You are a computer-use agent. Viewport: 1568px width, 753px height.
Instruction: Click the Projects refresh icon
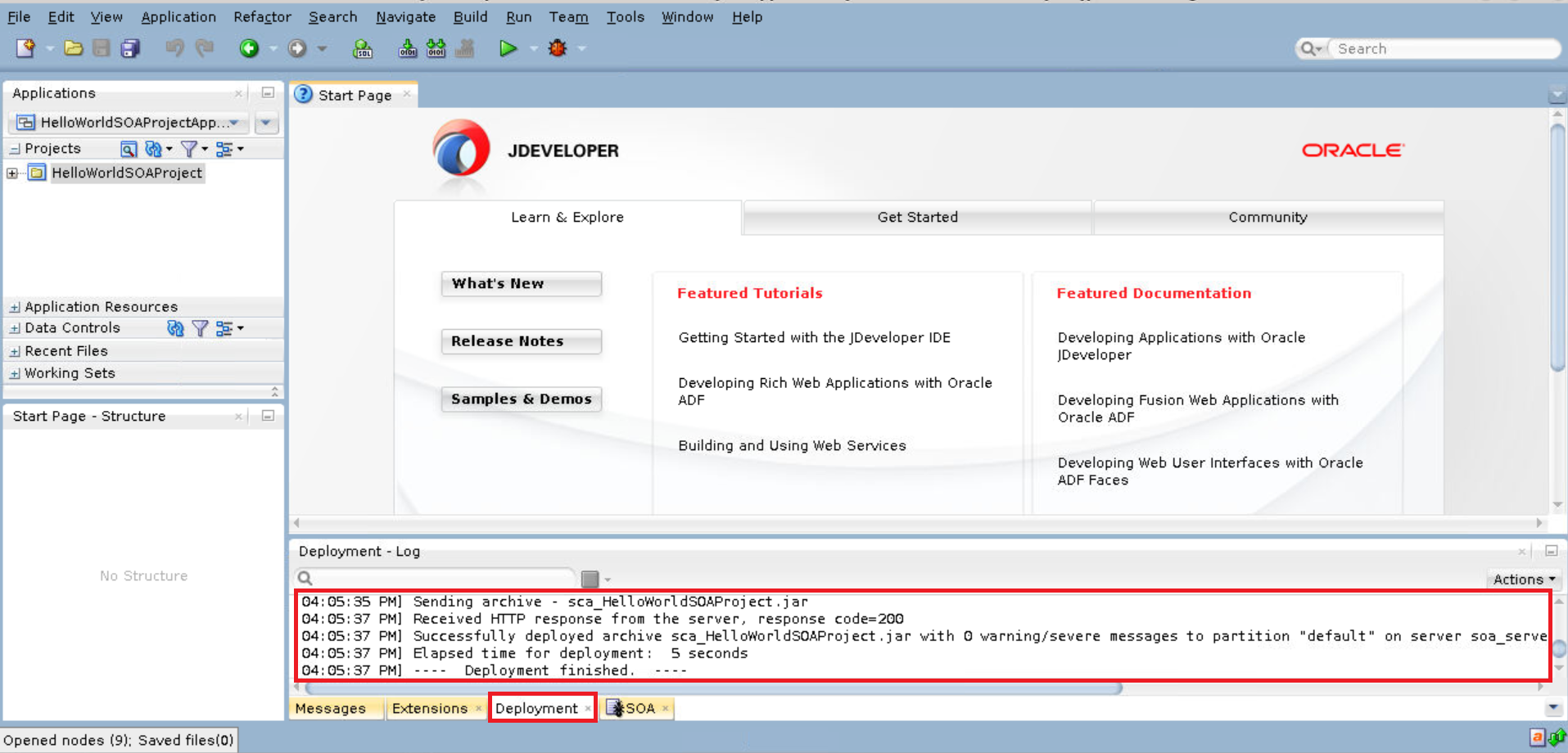point(153,149)
